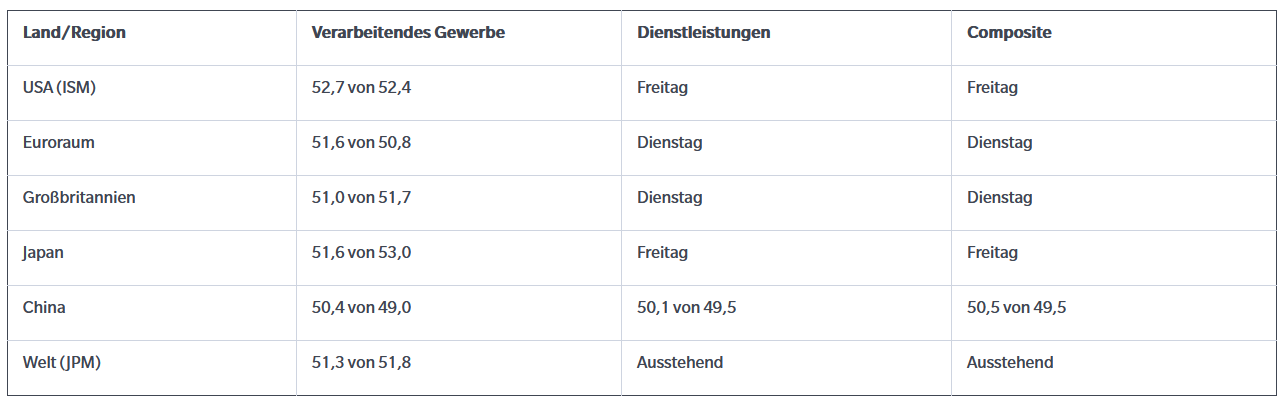Click China's Dienstleistungen value 50,1 von 49,5
Viewport: 1285px width, 407px height.
686,308
